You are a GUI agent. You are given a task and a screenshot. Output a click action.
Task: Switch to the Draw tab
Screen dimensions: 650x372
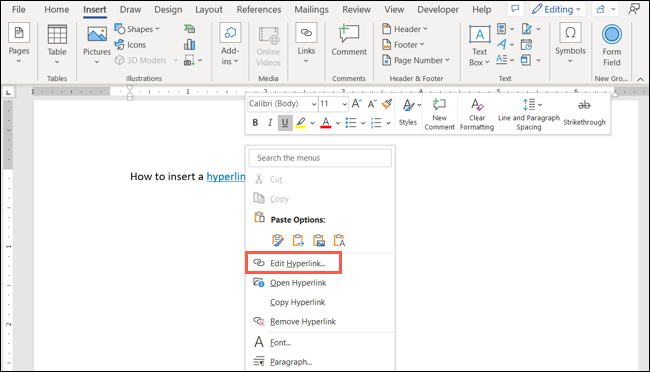pyautogui.click(x=130, y=9)
